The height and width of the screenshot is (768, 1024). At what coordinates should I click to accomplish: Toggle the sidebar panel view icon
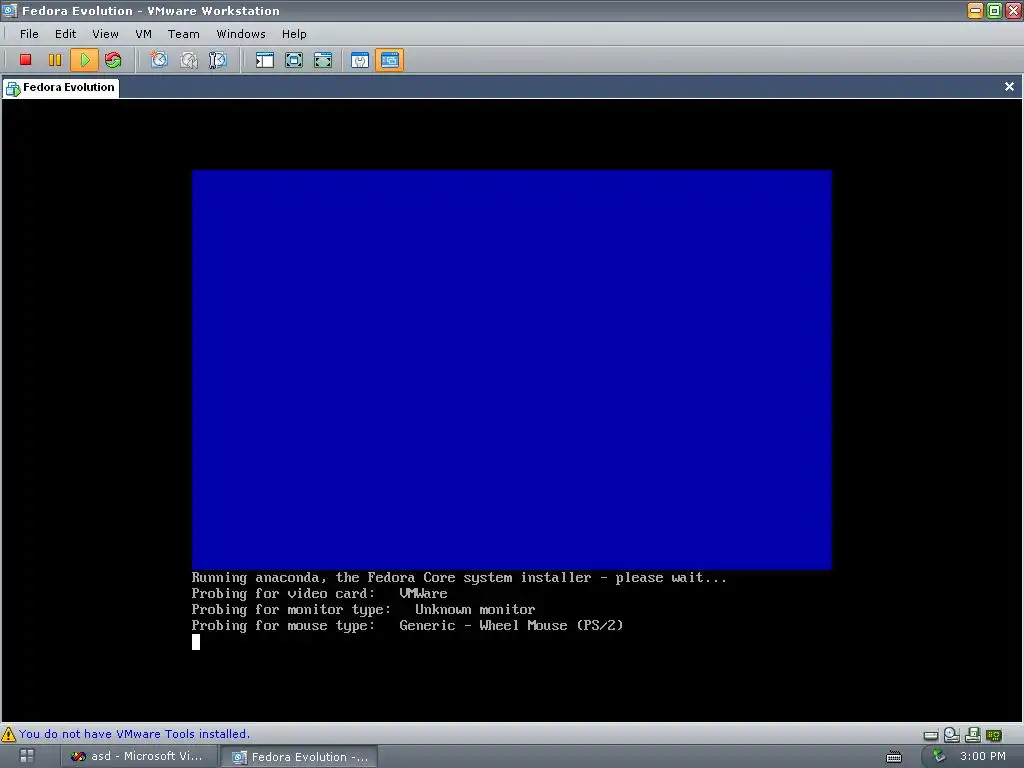coord(264,60)
